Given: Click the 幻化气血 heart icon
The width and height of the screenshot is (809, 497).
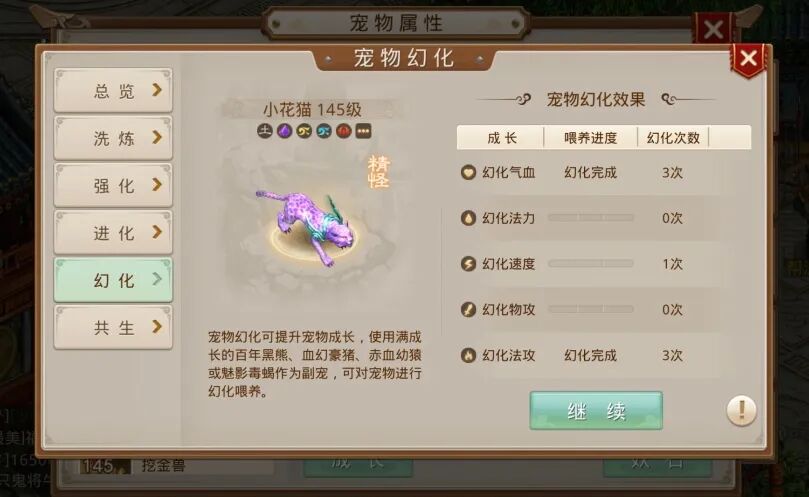Looking at the screenshot, I should 468,172.
